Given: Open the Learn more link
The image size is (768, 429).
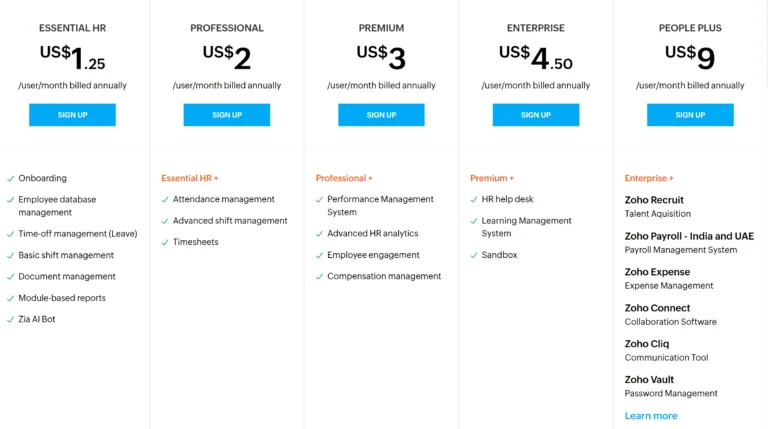Looking at the screenshot, I should [651, 416].
